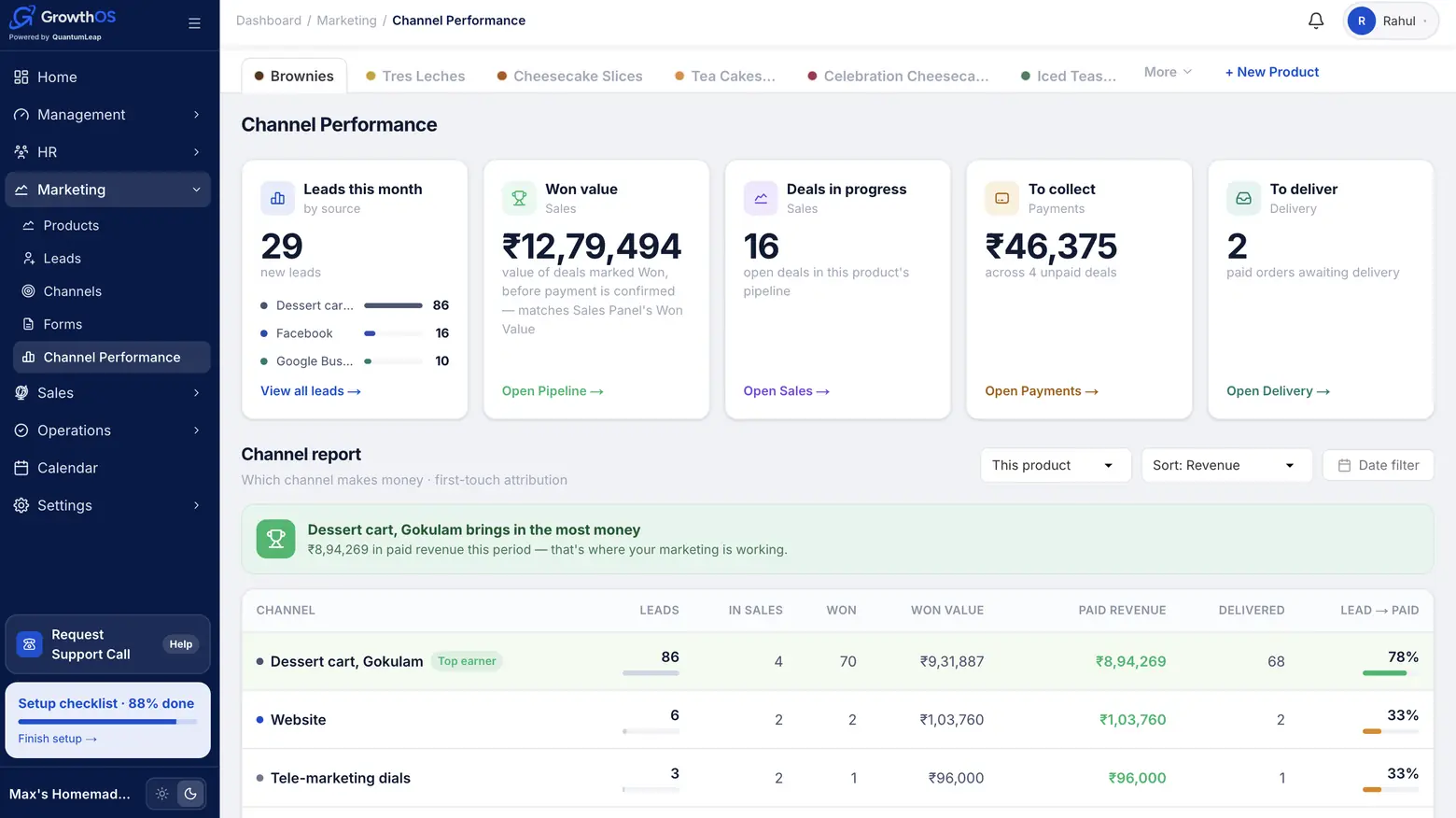Expand the Sales sidebar section

107,393
